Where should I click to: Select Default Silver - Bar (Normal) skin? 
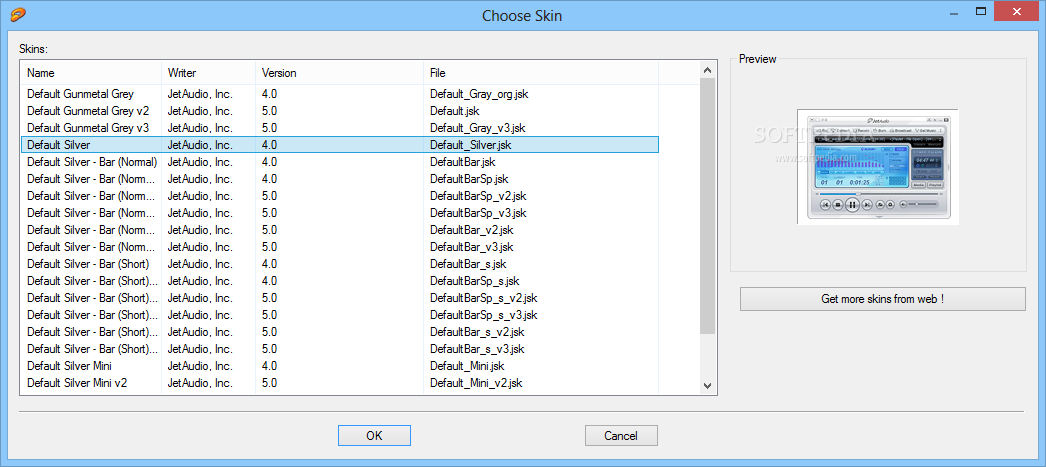point(92,161)
